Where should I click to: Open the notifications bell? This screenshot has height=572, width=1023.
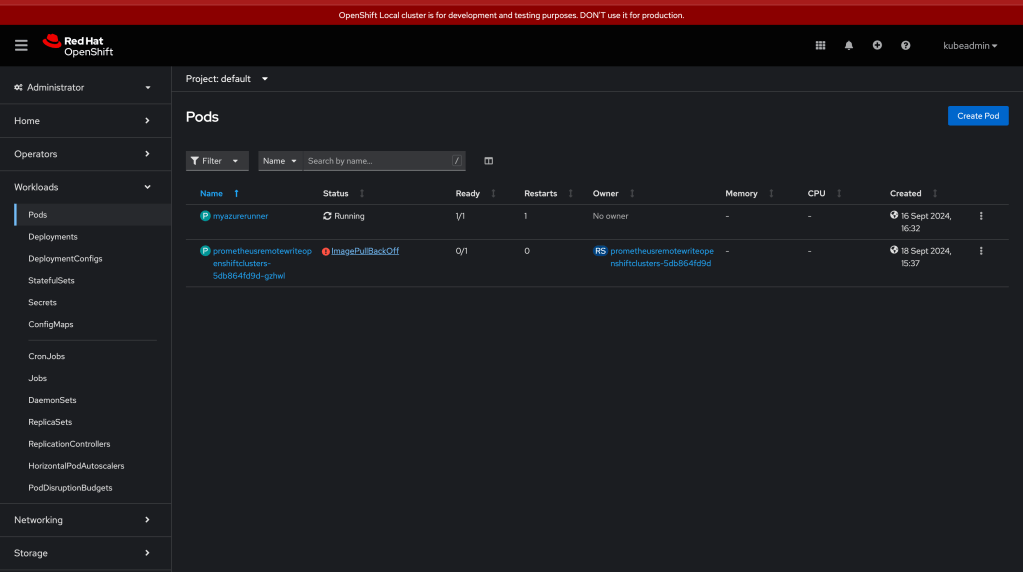point(849,46)
